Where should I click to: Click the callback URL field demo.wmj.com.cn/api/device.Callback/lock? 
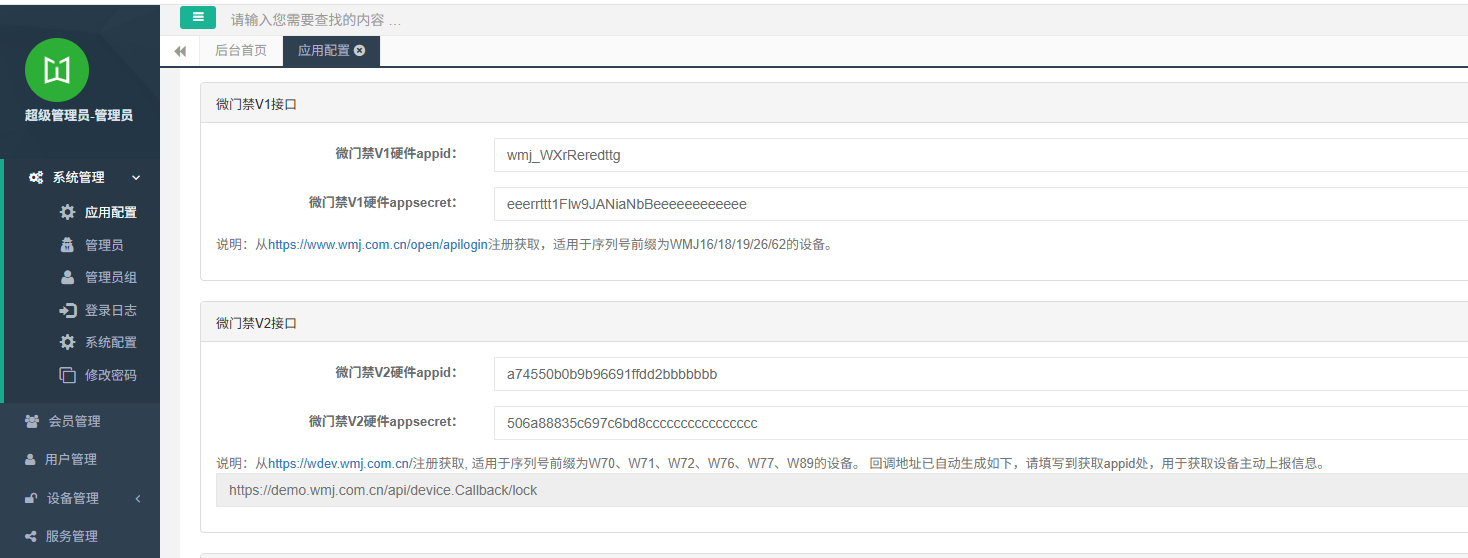pyautogui.click(x=842, y=490)
